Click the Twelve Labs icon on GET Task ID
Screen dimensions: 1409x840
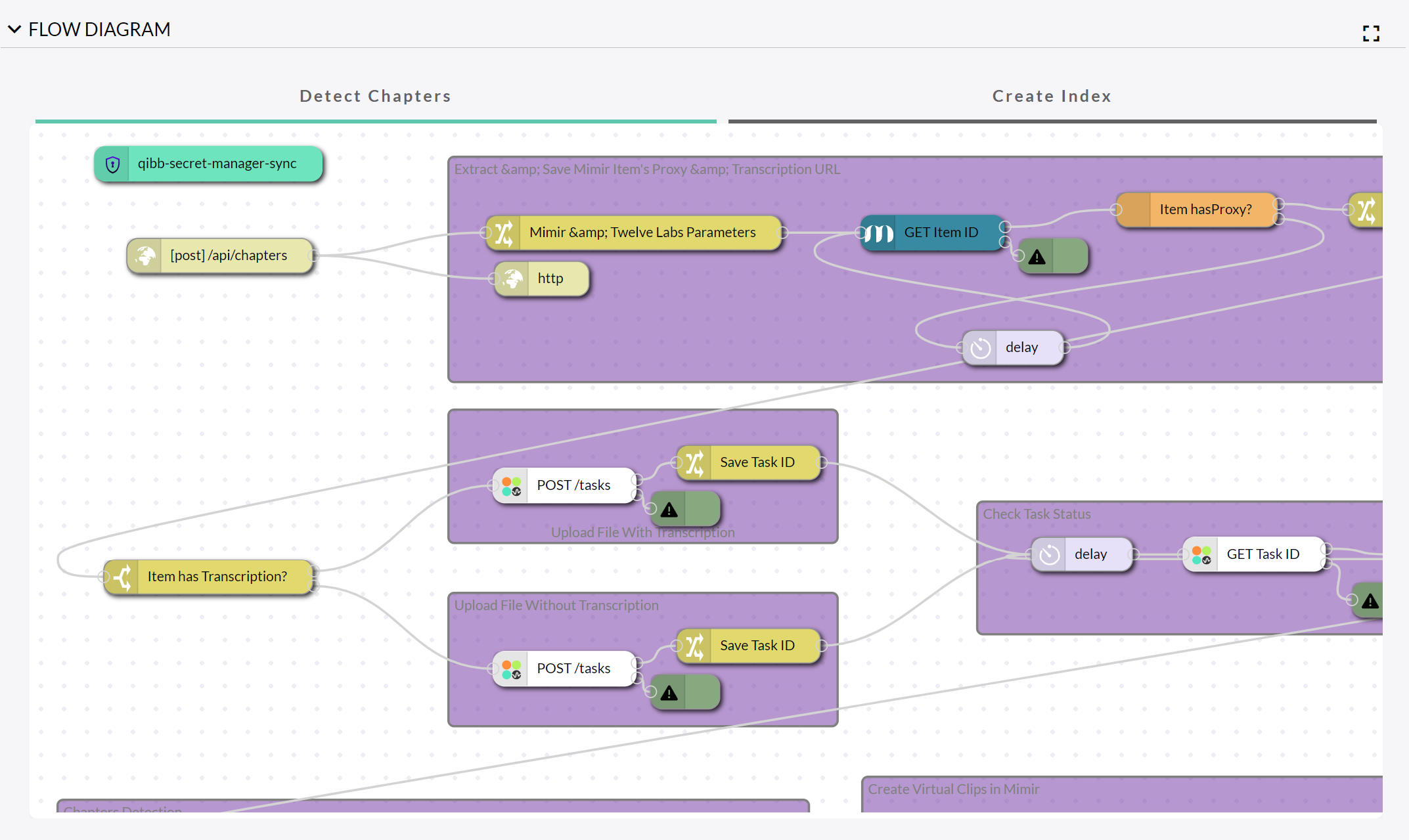pyautogui.click(x=1201, y=554)
